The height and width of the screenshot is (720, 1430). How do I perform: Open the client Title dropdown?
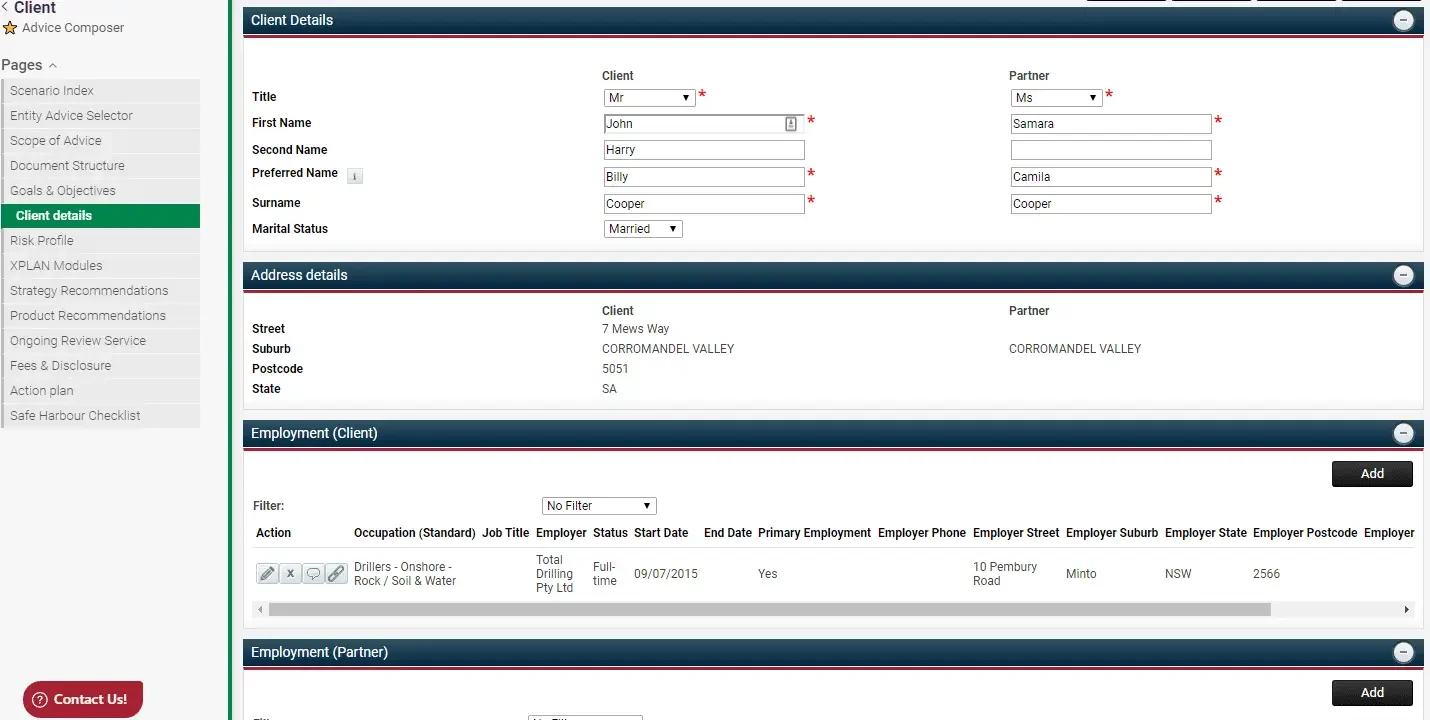tap(650, 98)
